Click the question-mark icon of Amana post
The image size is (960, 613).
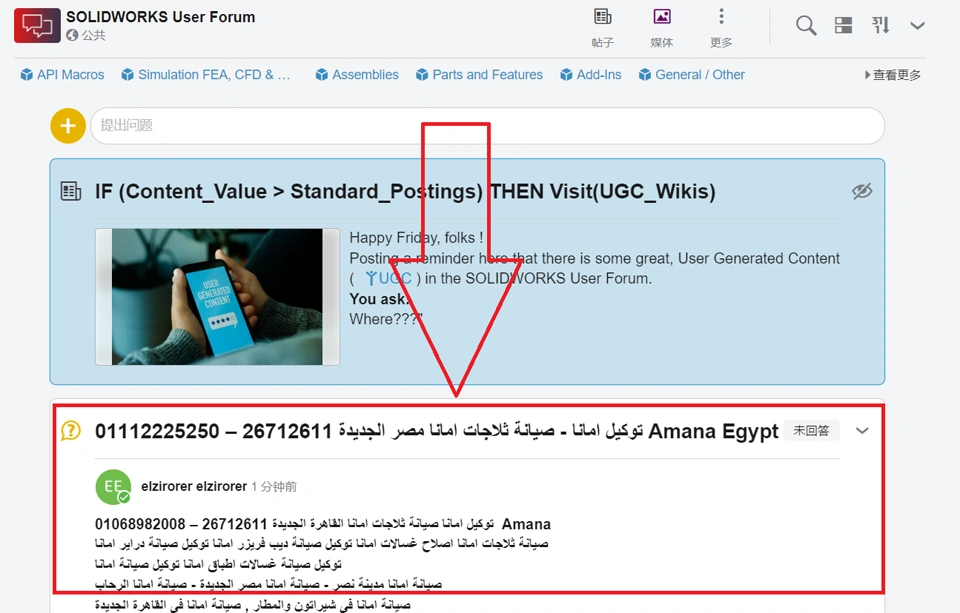[71, 431]
